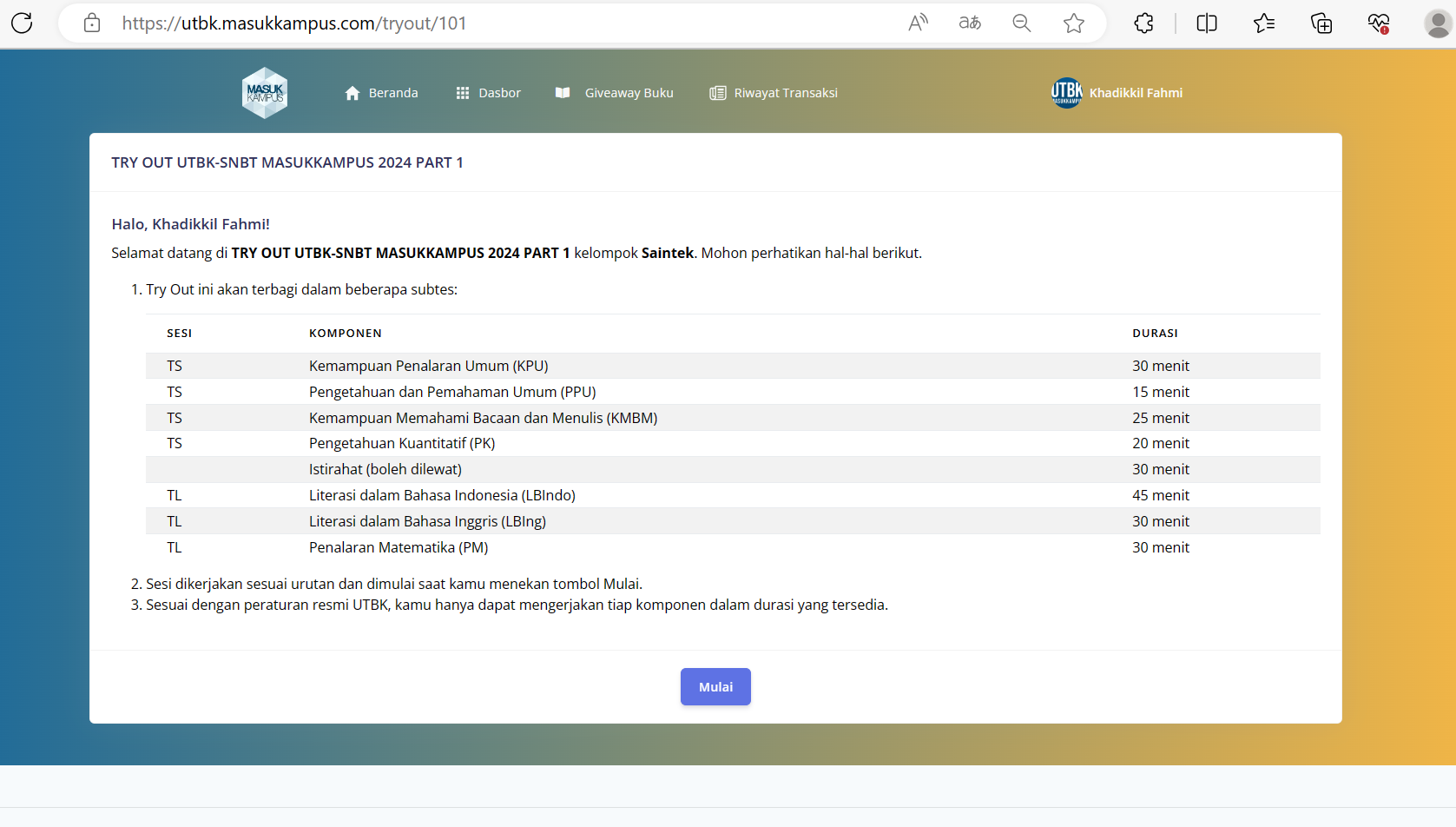Click the translate page icon
The width and height of the screenshot is (1456, 827).
coord(970,23)
